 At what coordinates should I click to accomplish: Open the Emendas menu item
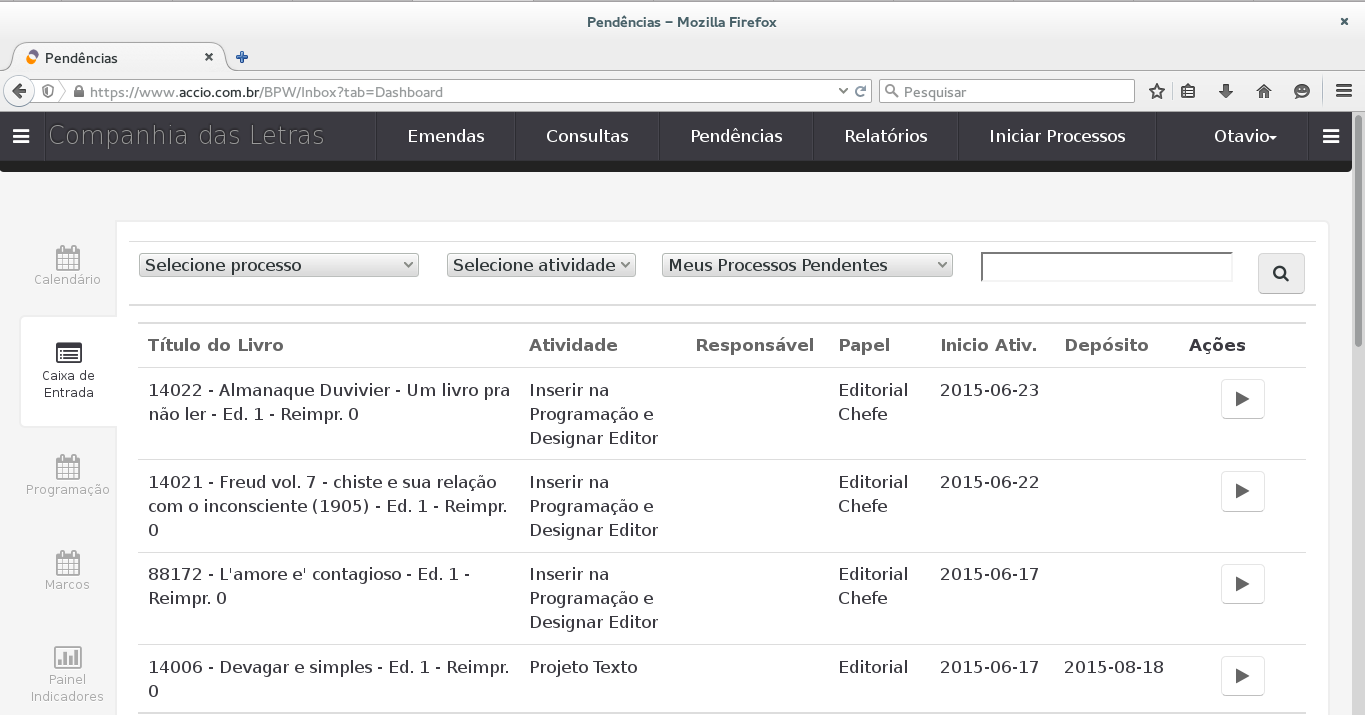coord(446,137)
